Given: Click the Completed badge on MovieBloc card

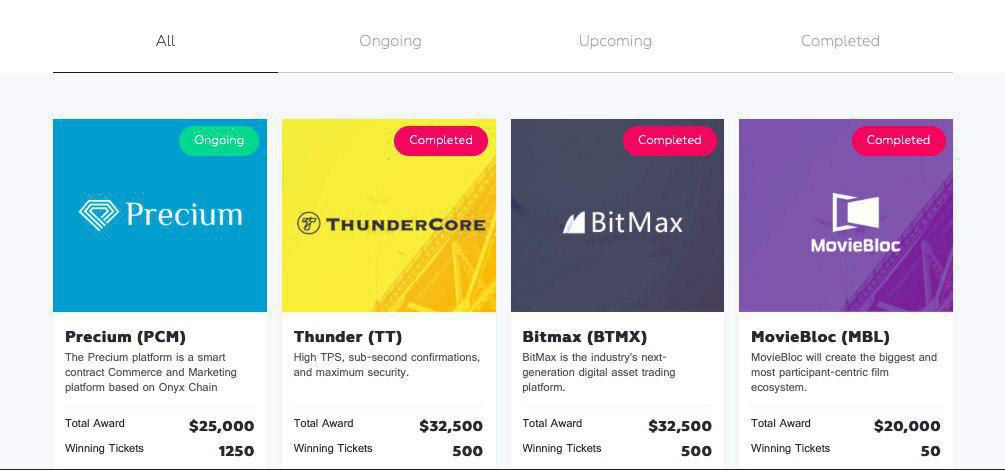Looking at the screenshot, I should (898, 140).
